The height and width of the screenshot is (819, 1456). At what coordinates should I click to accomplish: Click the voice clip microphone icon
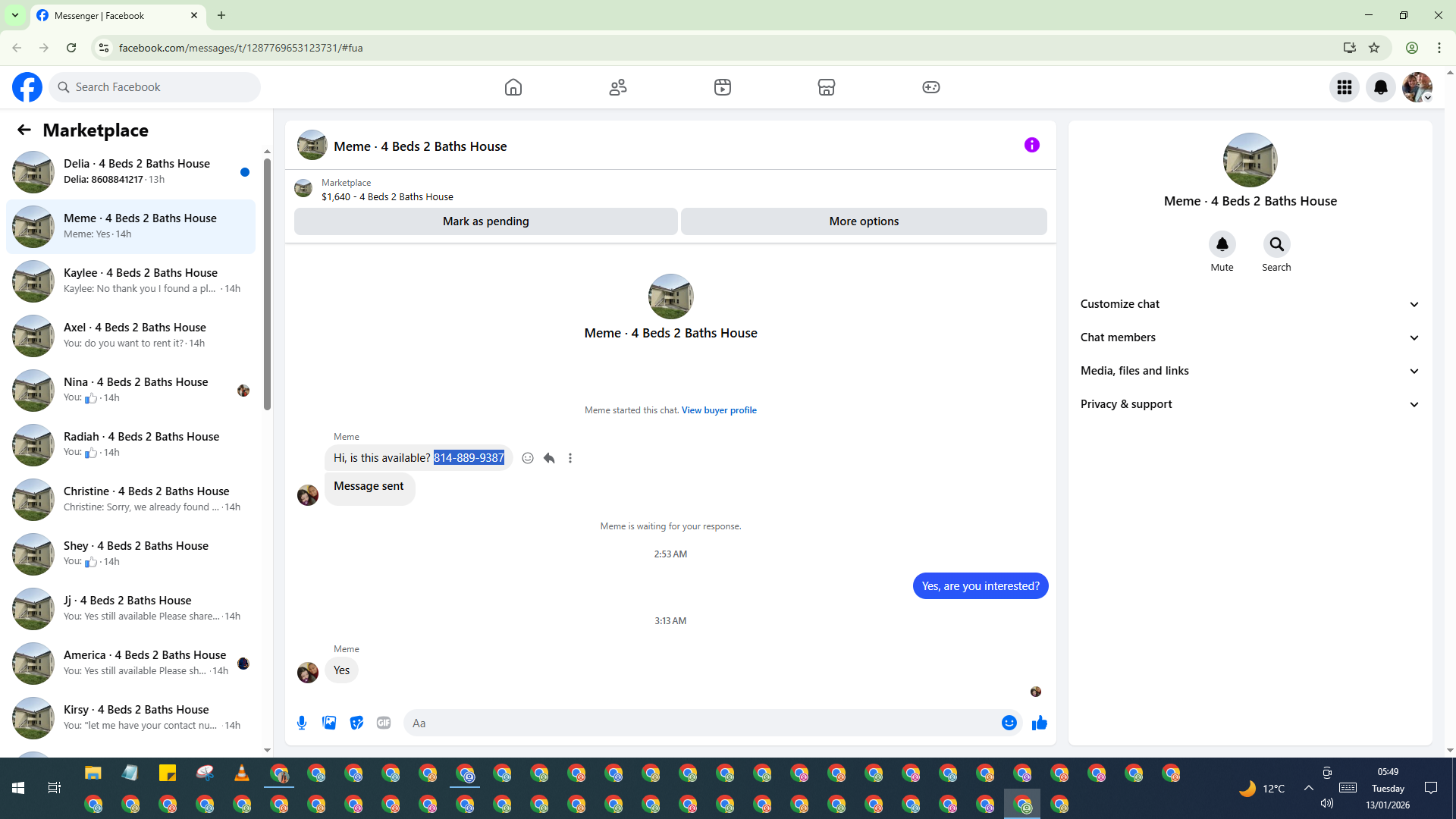[302, 723]
